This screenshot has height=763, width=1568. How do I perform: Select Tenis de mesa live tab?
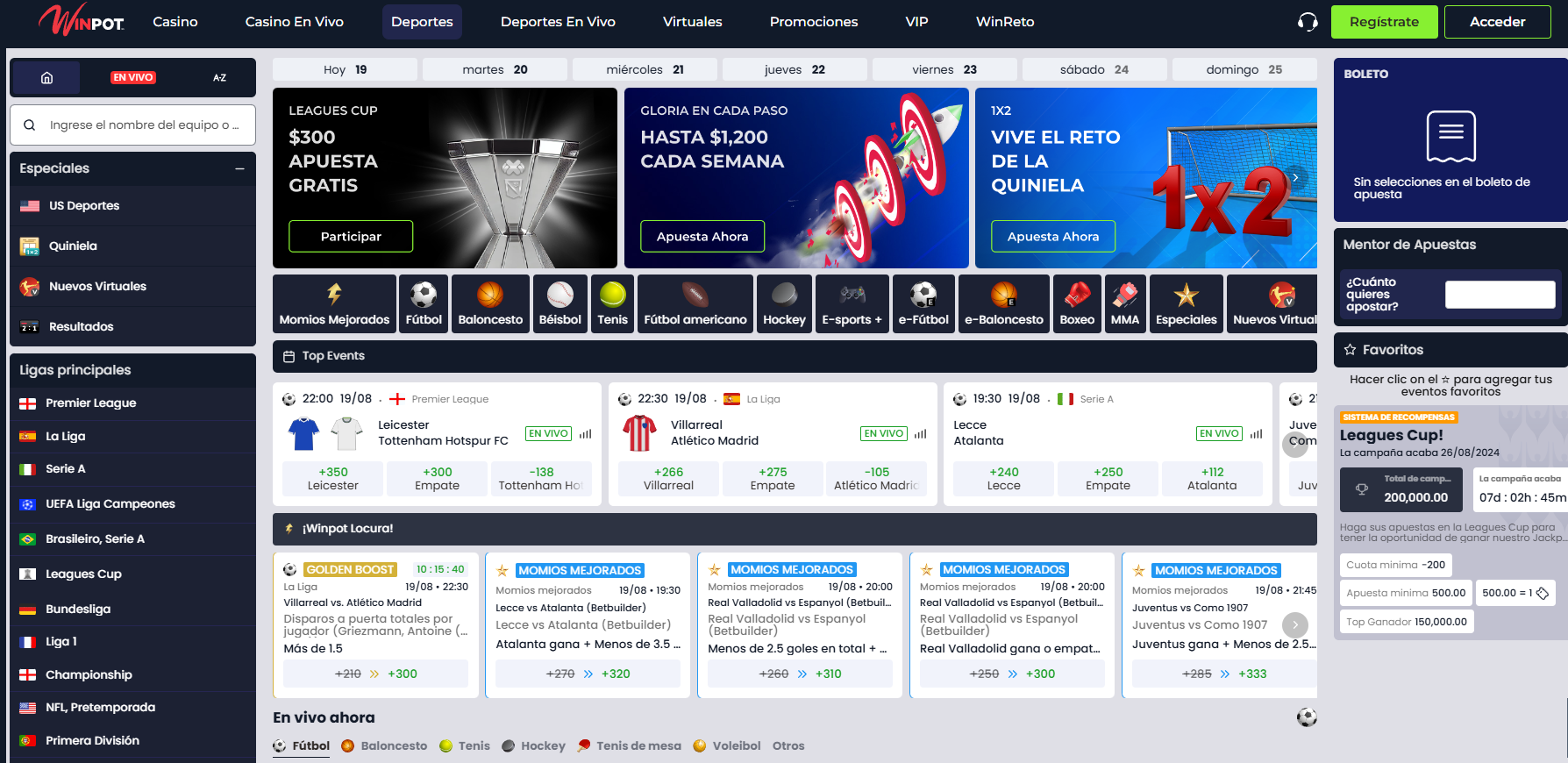coord(629,745)
